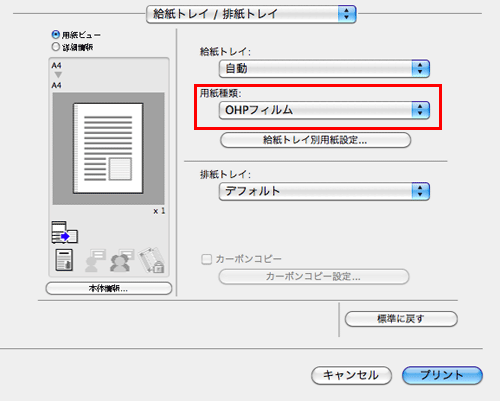Viewport: 500px width, 401px height.
Task: Open the 用紙種類 dropdown showing OHPフィルム
Action: 324,110
